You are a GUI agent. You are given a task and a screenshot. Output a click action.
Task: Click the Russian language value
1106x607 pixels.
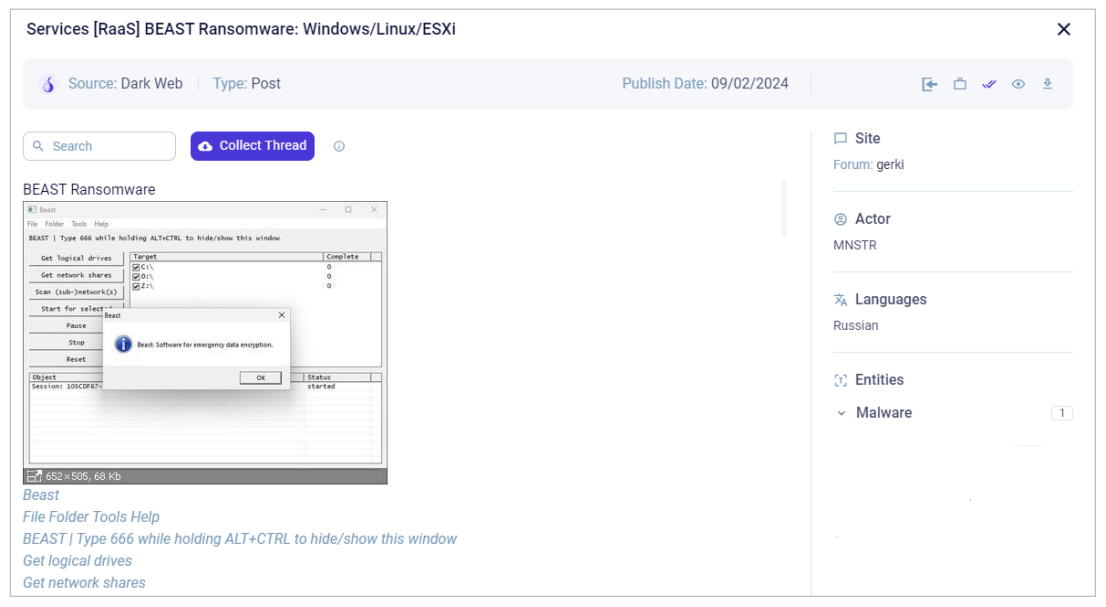tap(856, 326)
